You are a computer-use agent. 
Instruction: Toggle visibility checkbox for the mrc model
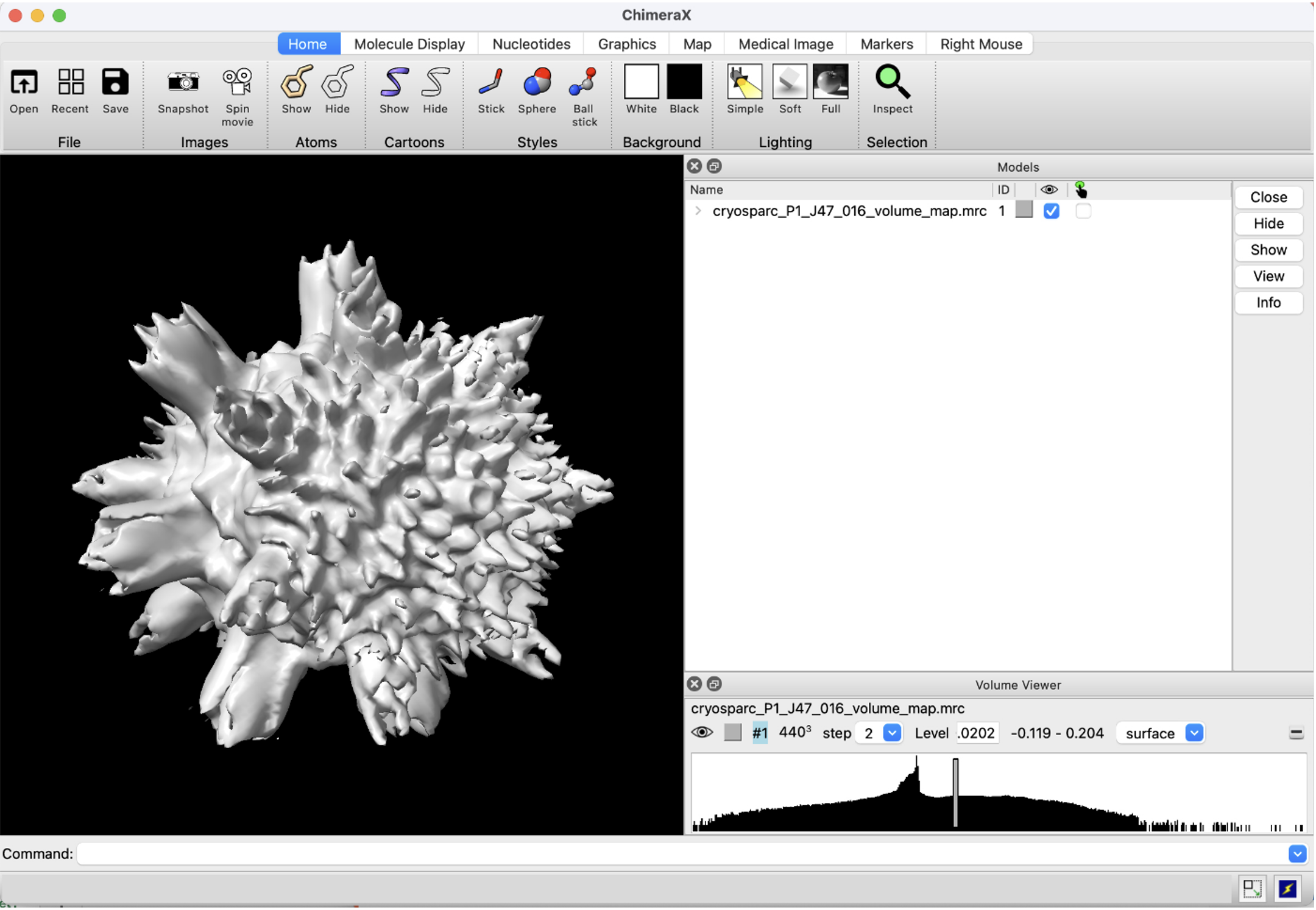click(1051, 211)
